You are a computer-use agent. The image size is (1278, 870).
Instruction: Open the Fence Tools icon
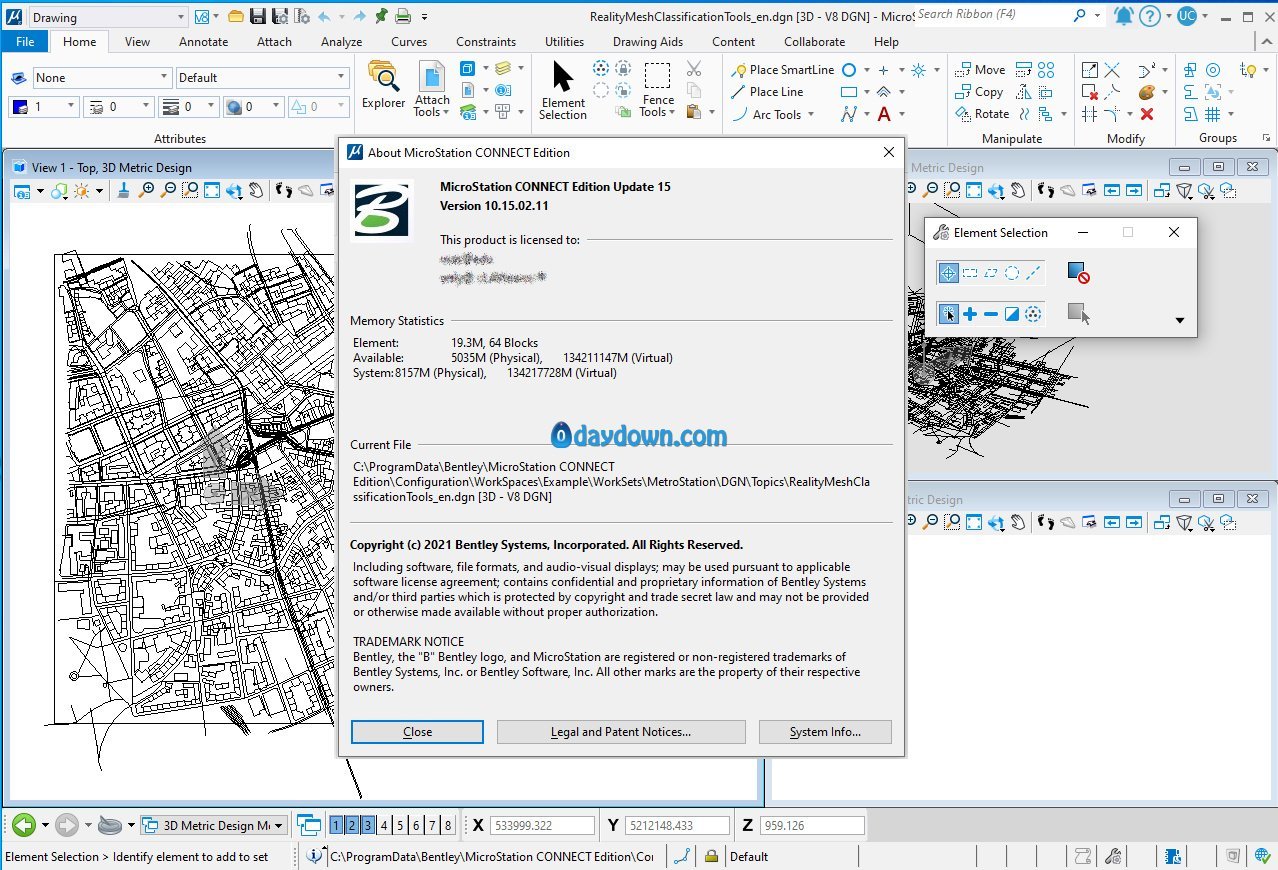[x=657, y=89]
